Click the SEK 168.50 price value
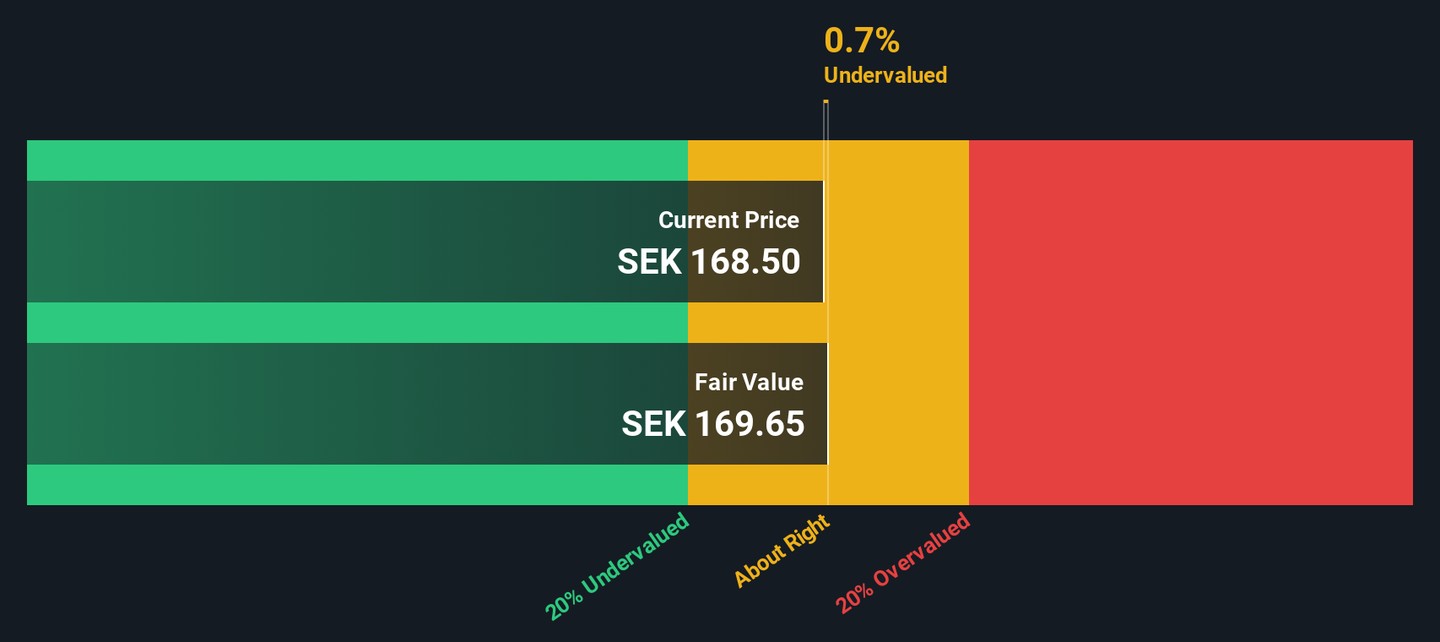 [709, 261]
